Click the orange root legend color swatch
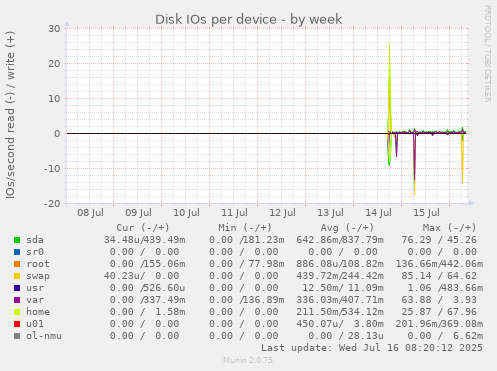The image size is (497, 371). tap(17, 264)
